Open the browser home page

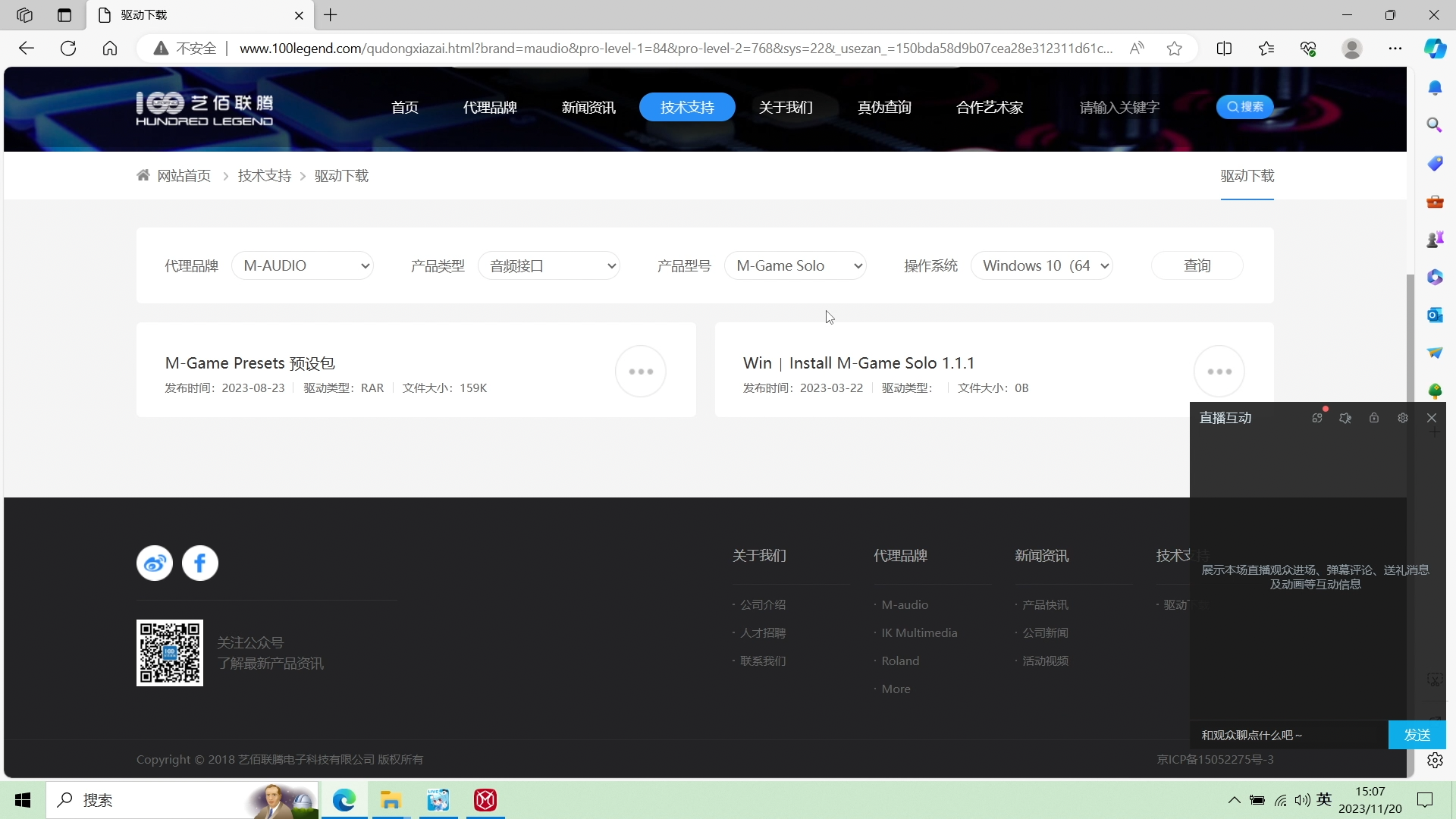[x=110, y=49]
